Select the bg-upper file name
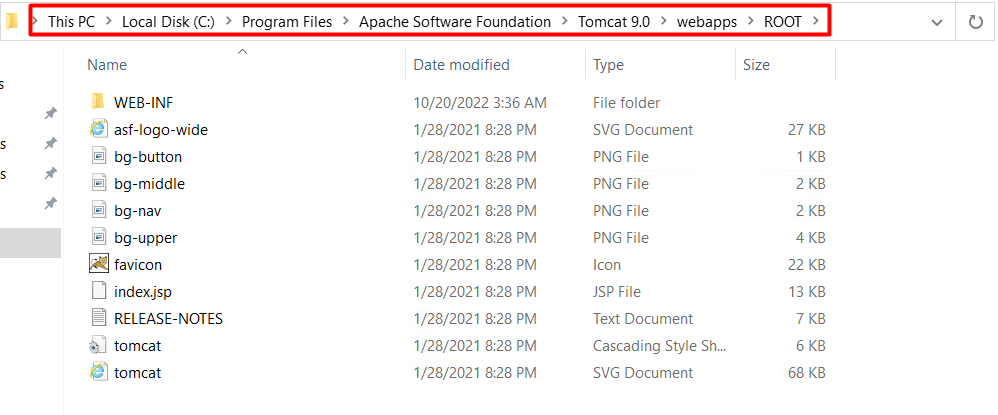998x415 pixels. (x=146, y=238)
